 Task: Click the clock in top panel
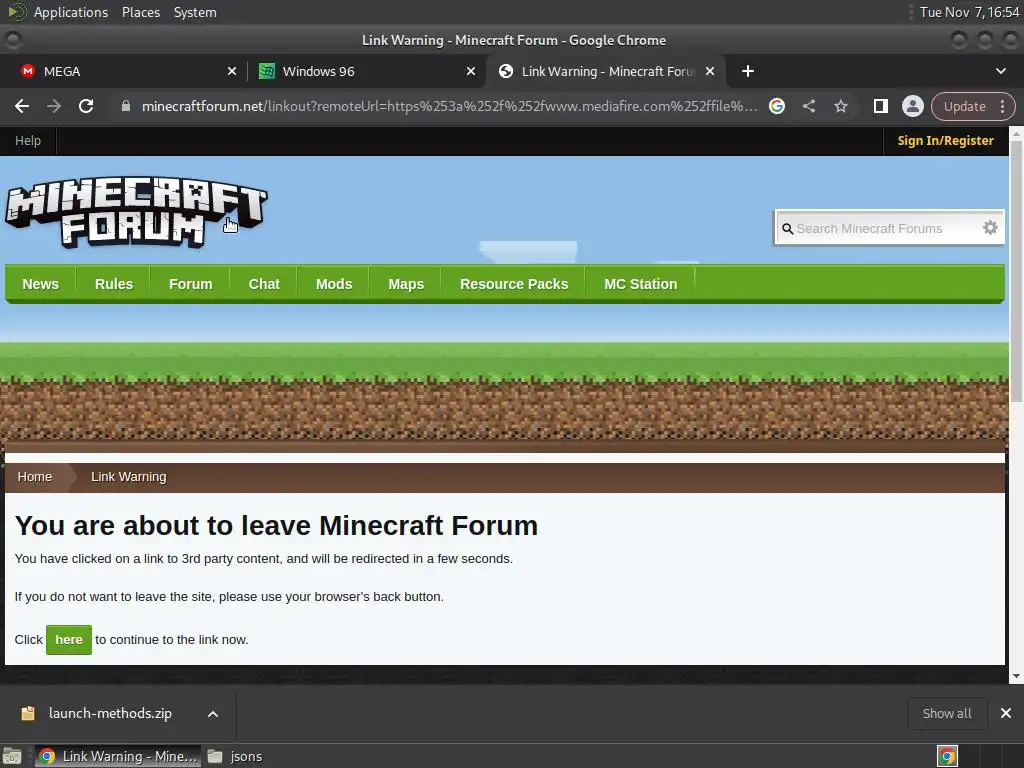pos(969,12)
